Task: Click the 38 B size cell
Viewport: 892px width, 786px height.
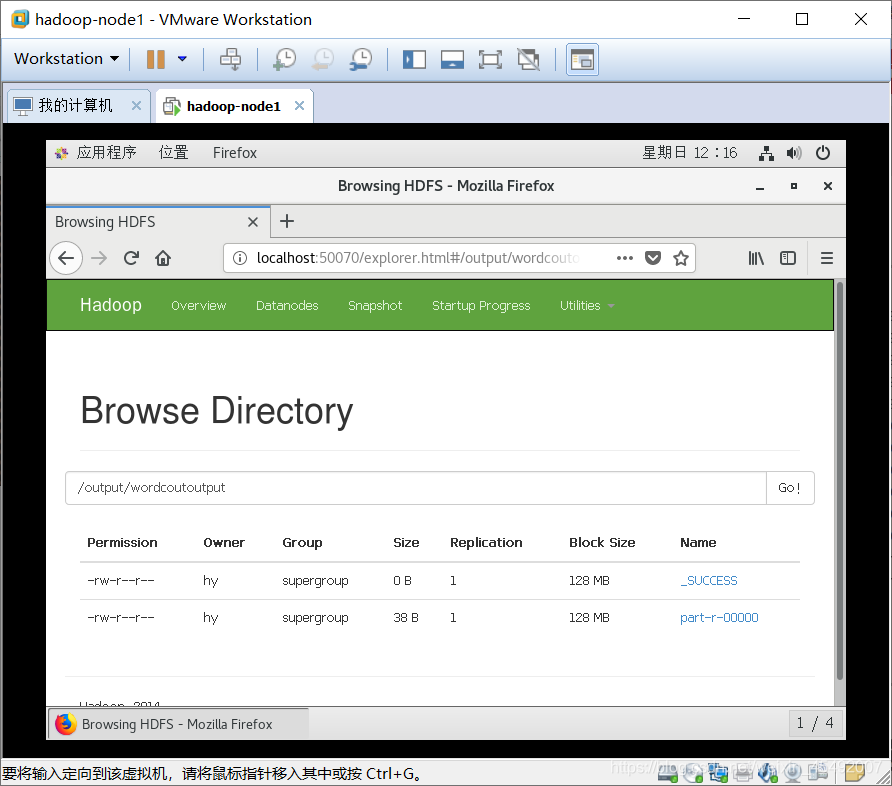Action: click(x=406, y=618)
